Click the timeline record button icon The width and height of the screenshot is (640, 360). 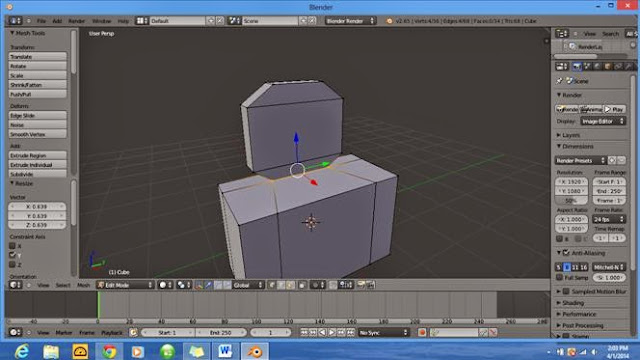coord(422,333)
